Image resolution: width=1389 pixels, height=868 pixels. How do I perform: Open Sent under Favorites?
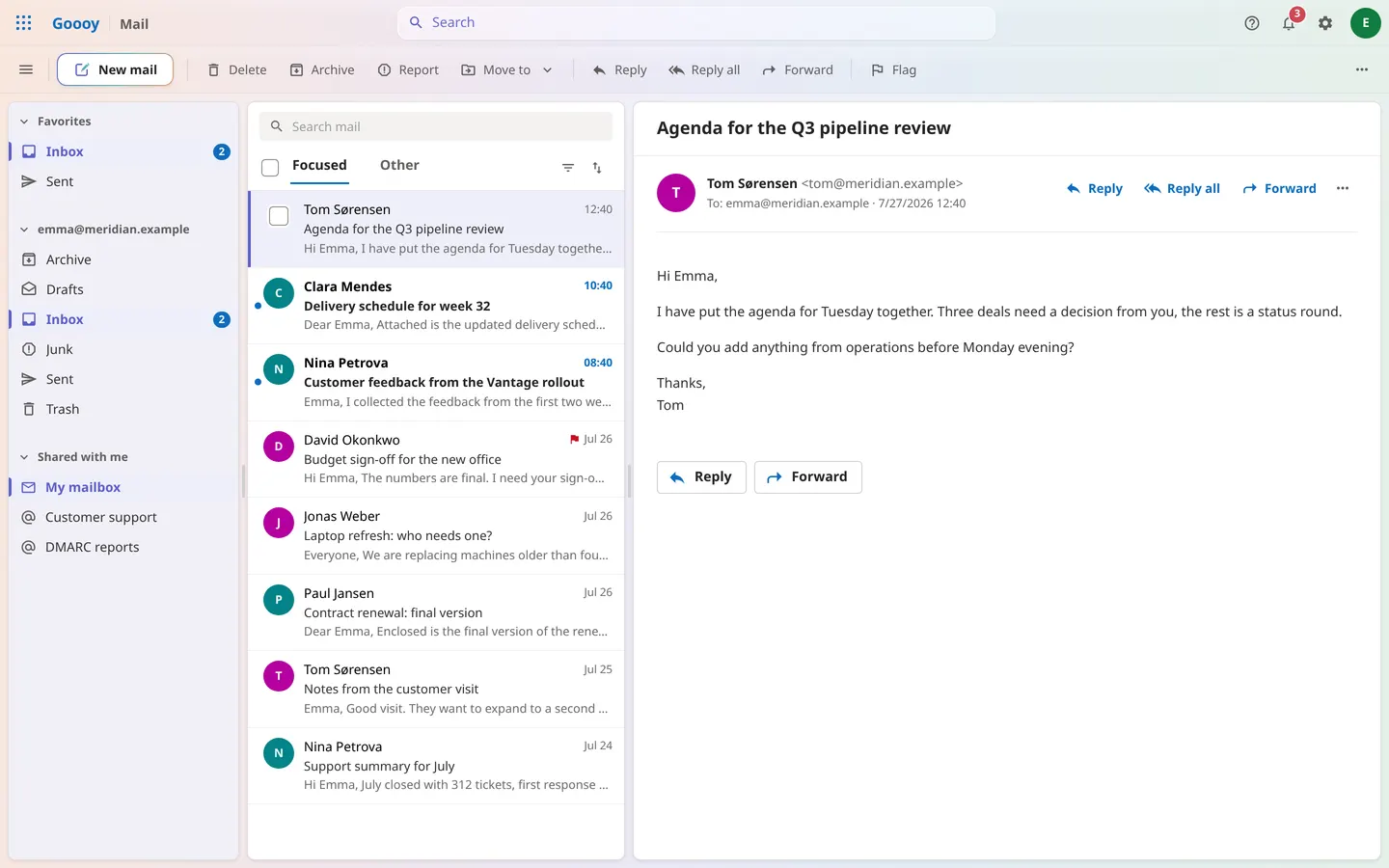point(123,181)
